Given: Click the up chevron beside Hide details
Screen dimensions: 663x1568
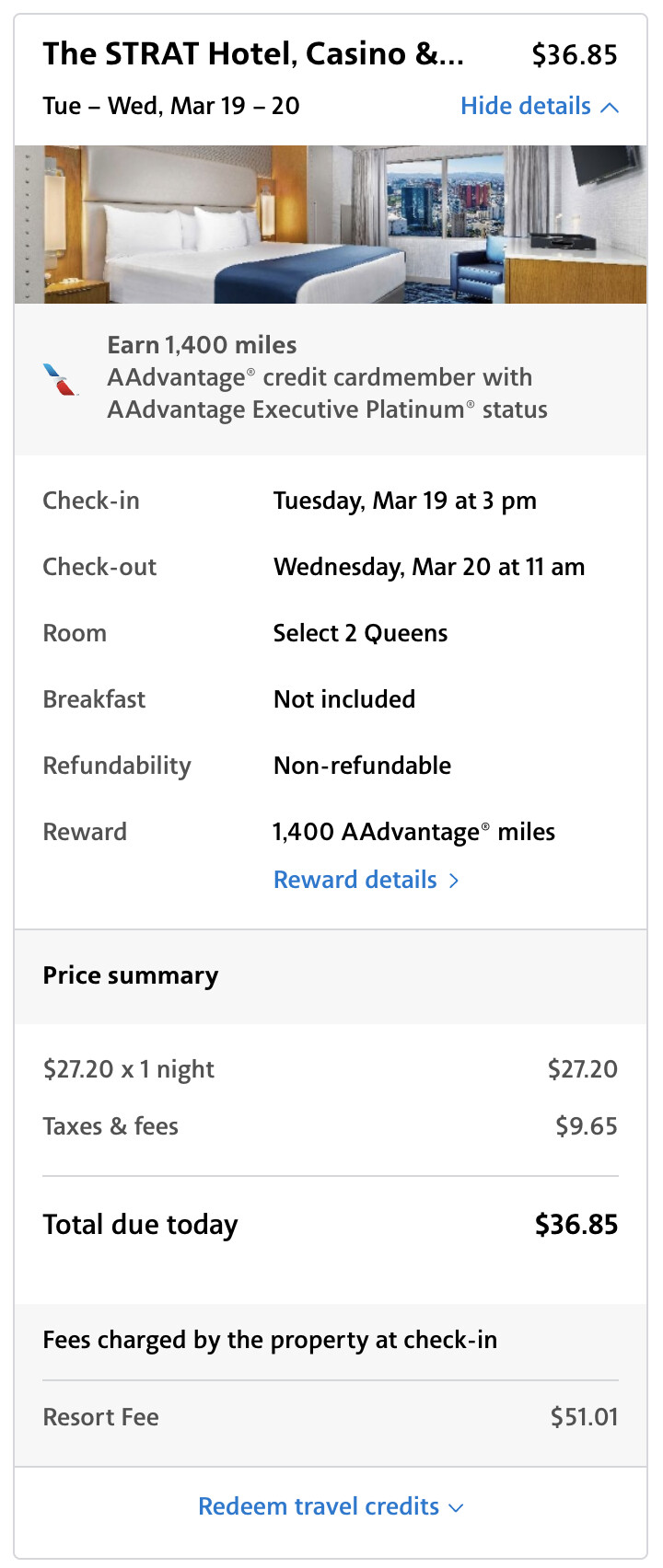Looking at the screenshot, I should coord(610,108).
